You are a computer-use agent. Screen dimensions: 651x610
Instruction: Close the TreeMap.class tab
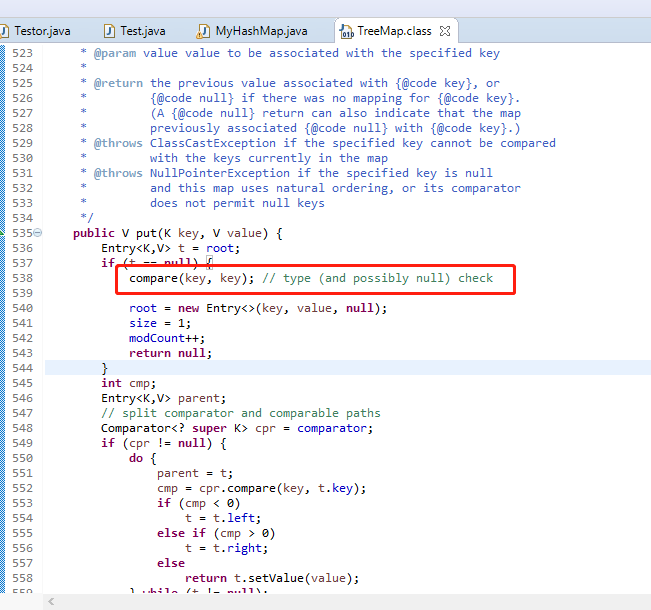pyautogui.click(x=445, y=31)
